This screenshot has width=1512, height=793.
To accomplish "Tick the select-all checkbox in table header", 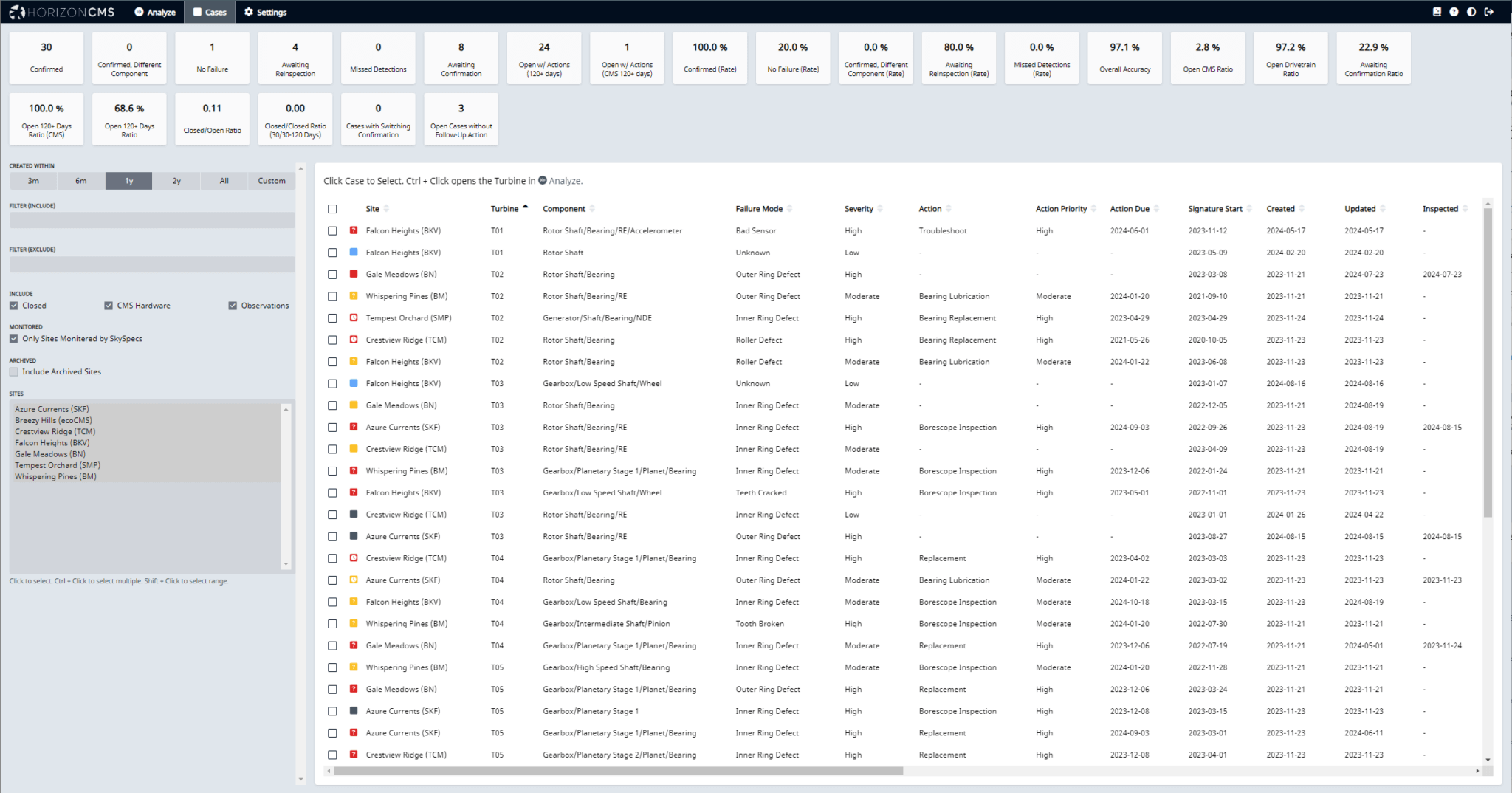I will 332,209.
